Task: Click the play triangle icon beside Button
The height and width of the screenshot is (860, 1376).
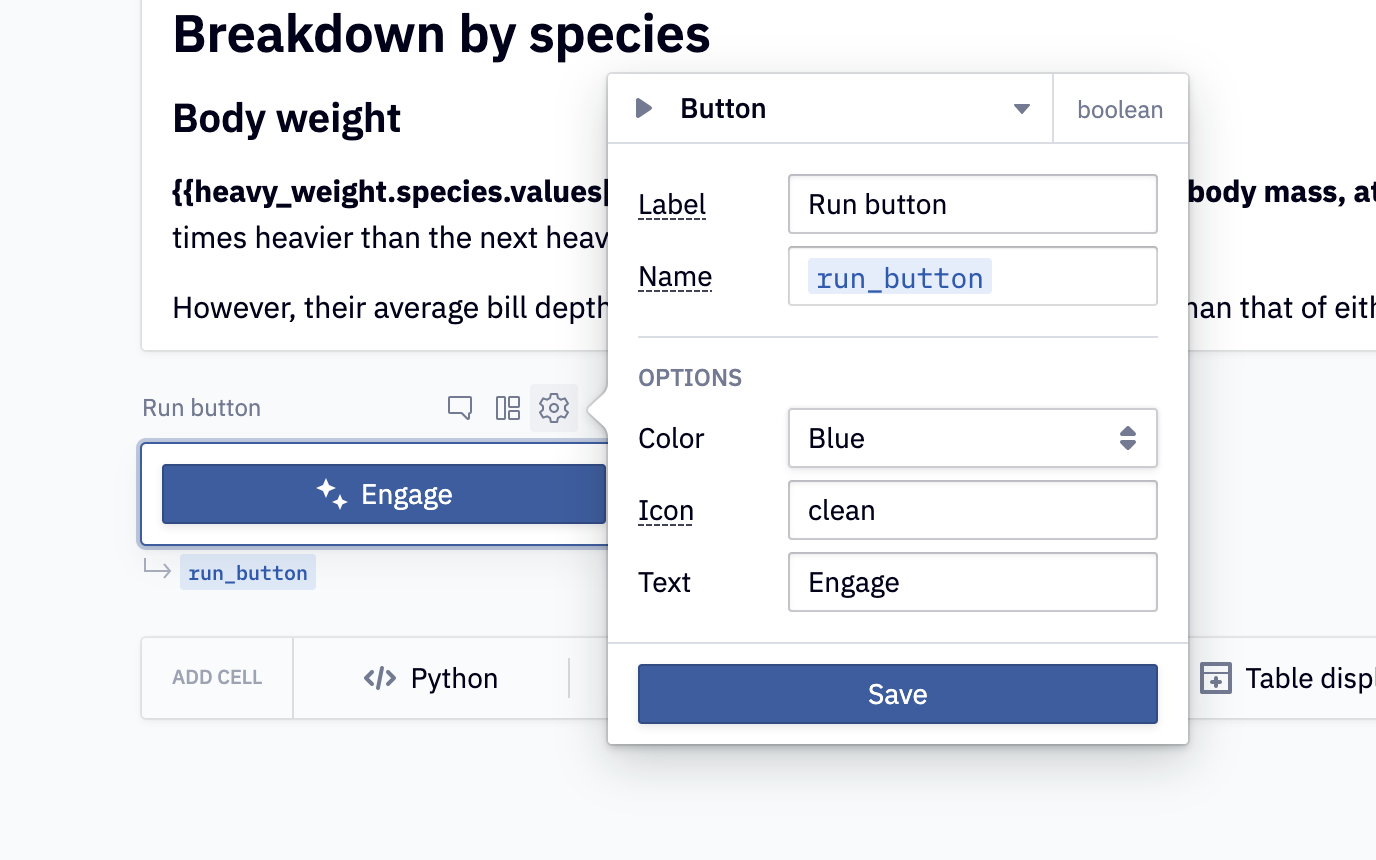Action: [645, 108]
